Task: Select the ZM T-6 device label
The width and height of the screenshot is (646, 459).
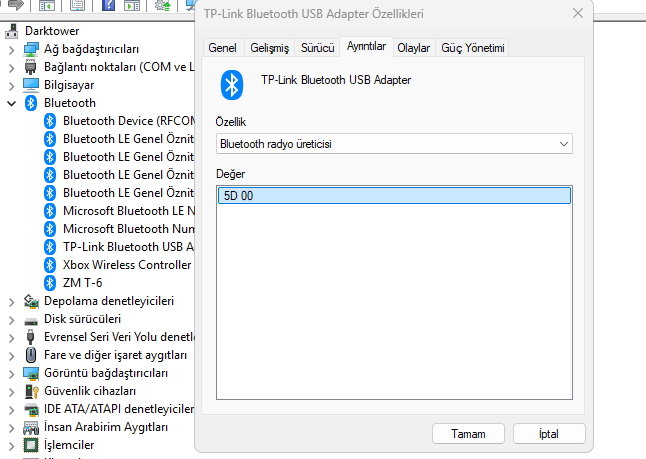Action: click(82, 283)
